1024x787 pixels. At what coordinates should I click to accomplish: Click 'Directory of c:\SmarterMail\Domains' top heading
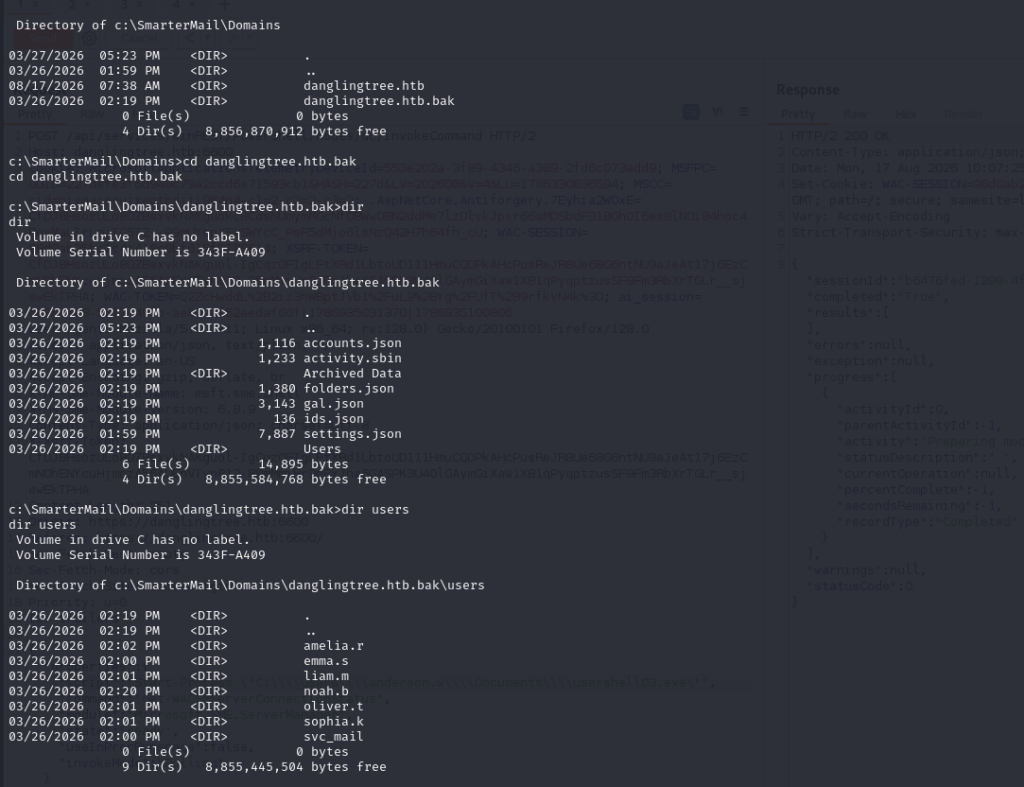148,25
